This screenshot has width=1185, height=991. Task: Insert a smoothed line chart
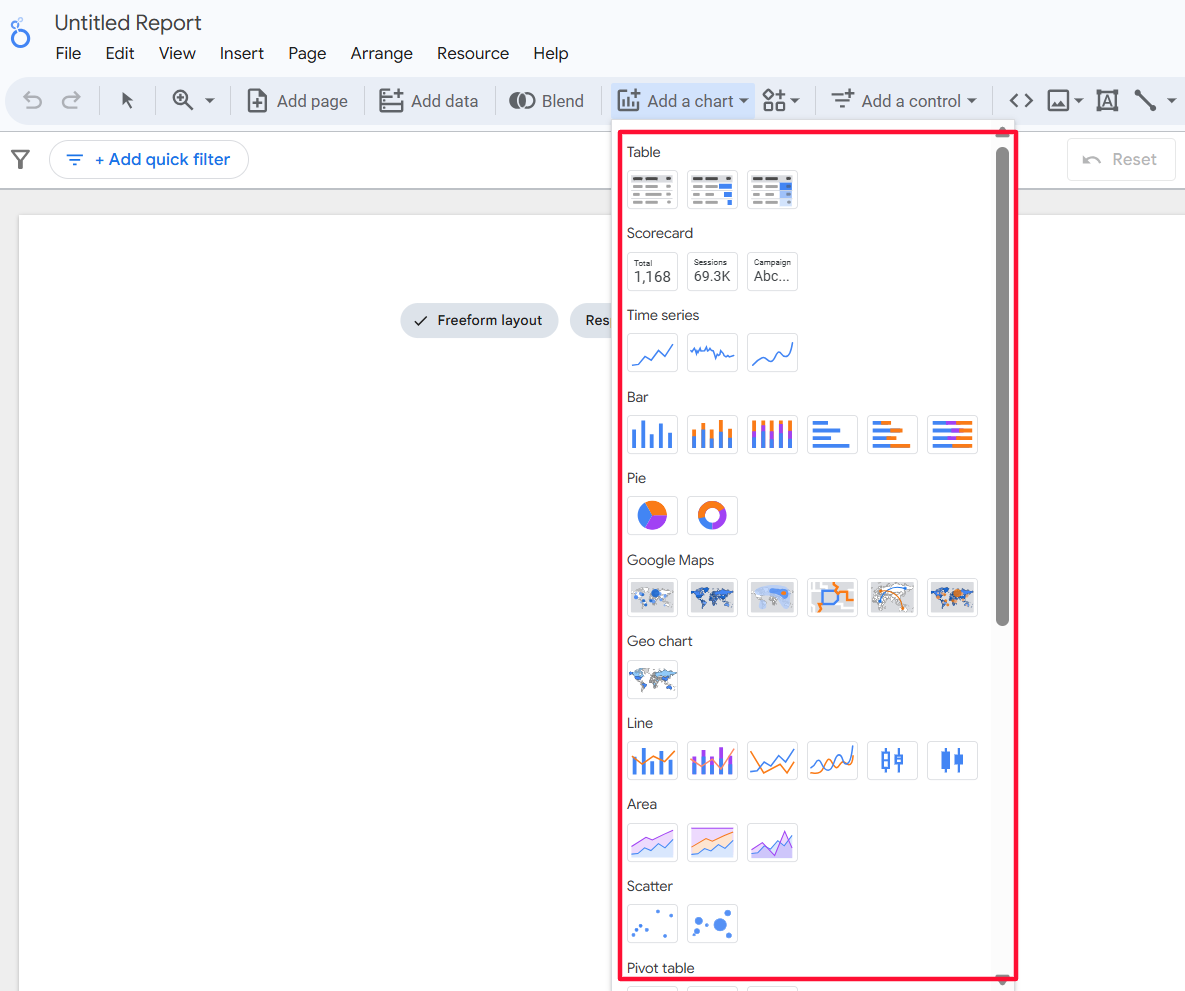click(x=832, y=760)
